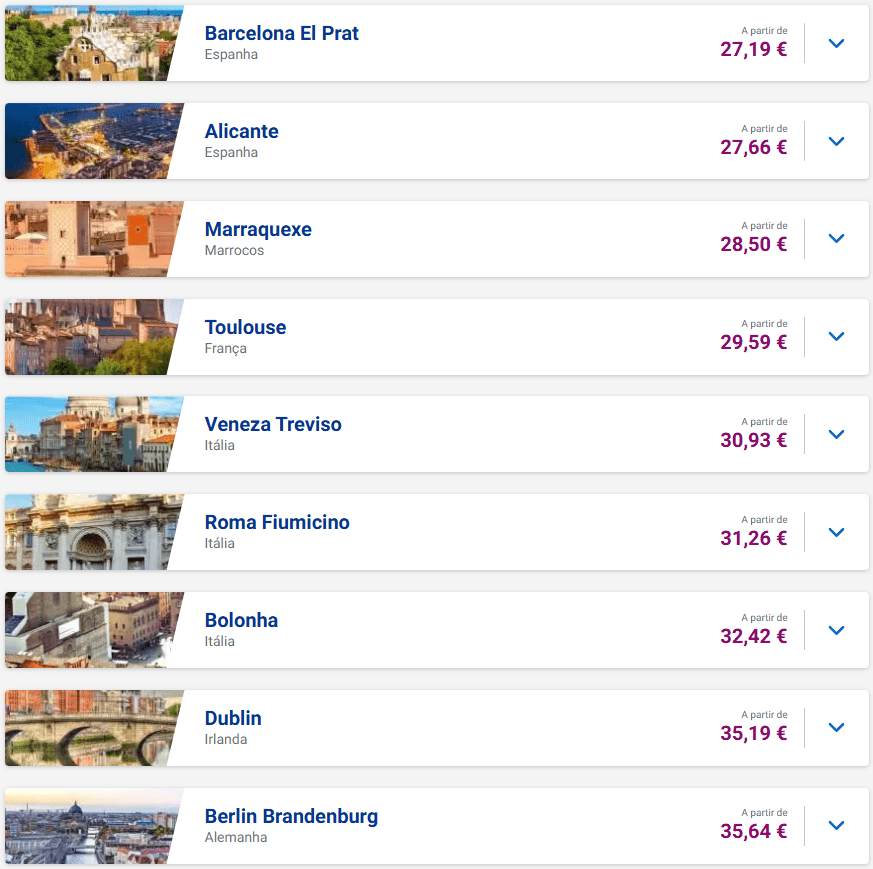
Task: Click the 27,19 € price for Barcelona
Action: point(753,49)
